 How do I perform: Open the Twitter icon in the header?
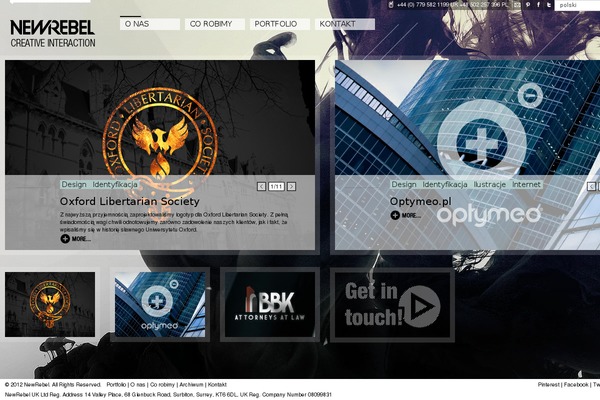[x=548, y=5]
